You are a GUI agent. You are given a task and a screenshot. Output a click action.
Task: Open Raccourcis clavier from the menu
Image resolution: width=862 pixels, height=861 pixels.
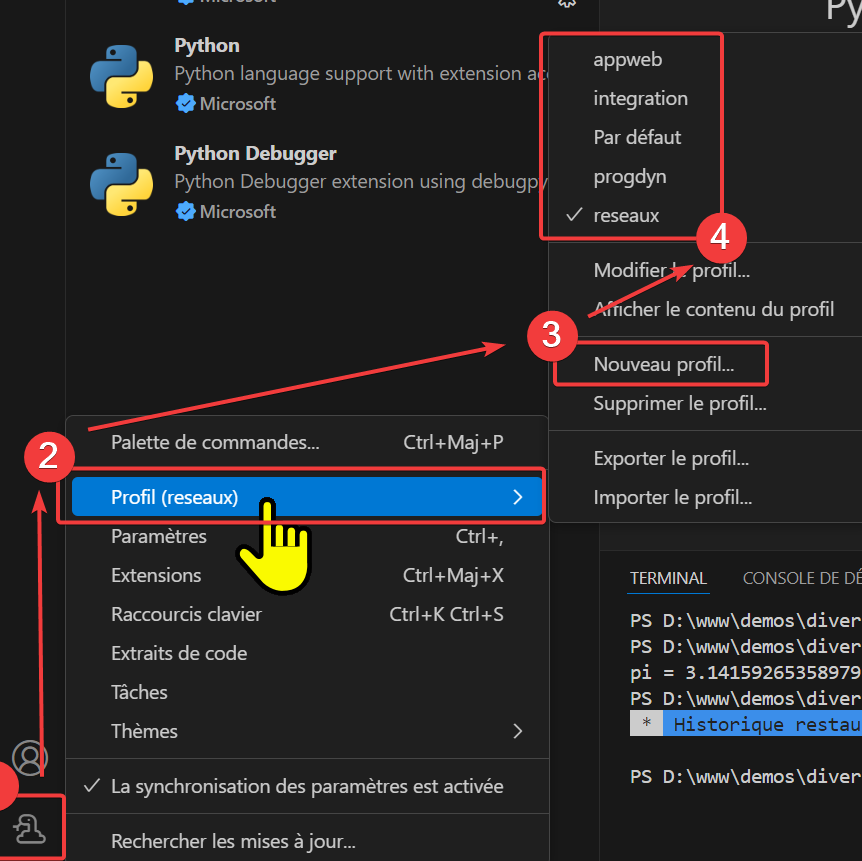(186, 614)
